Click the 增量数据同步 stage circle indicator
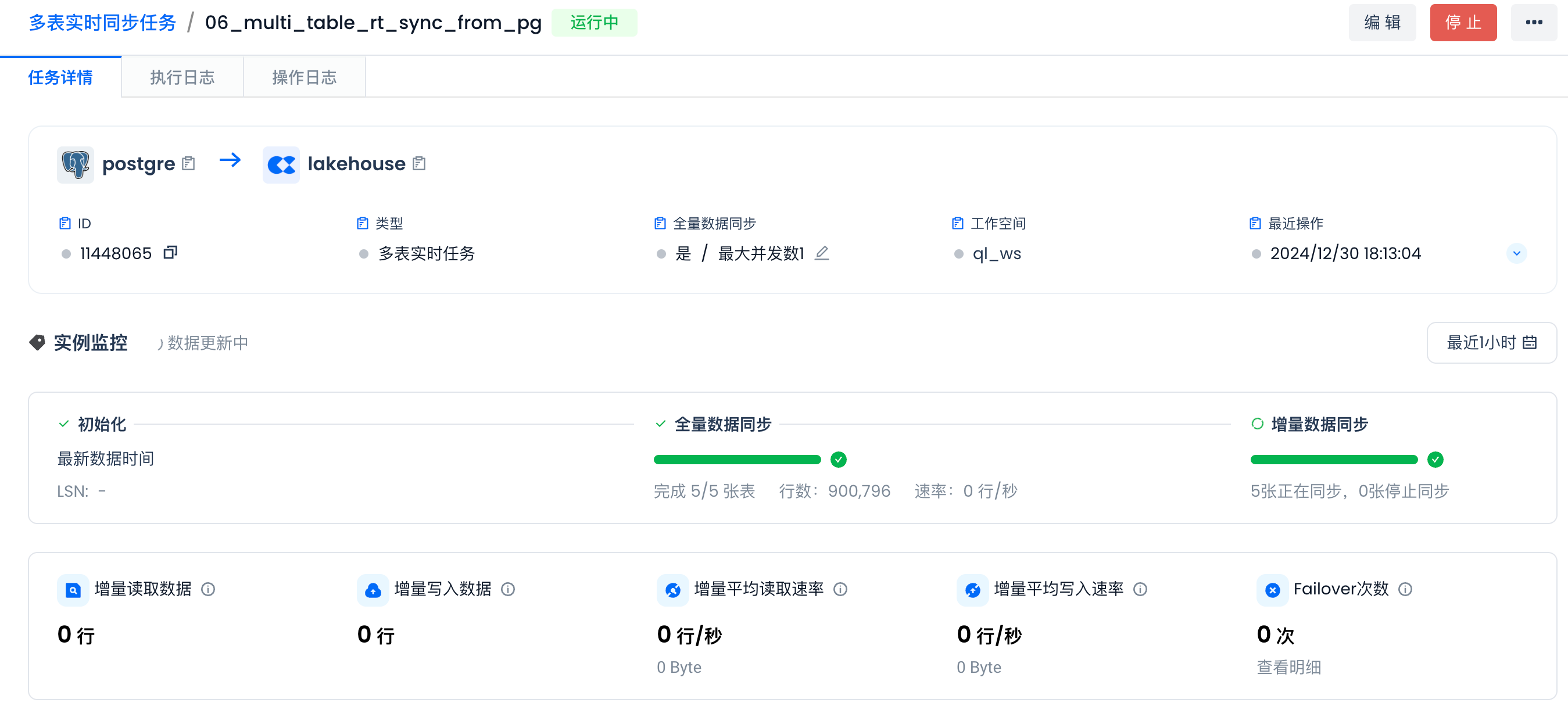 click(x=1257, y=424)
